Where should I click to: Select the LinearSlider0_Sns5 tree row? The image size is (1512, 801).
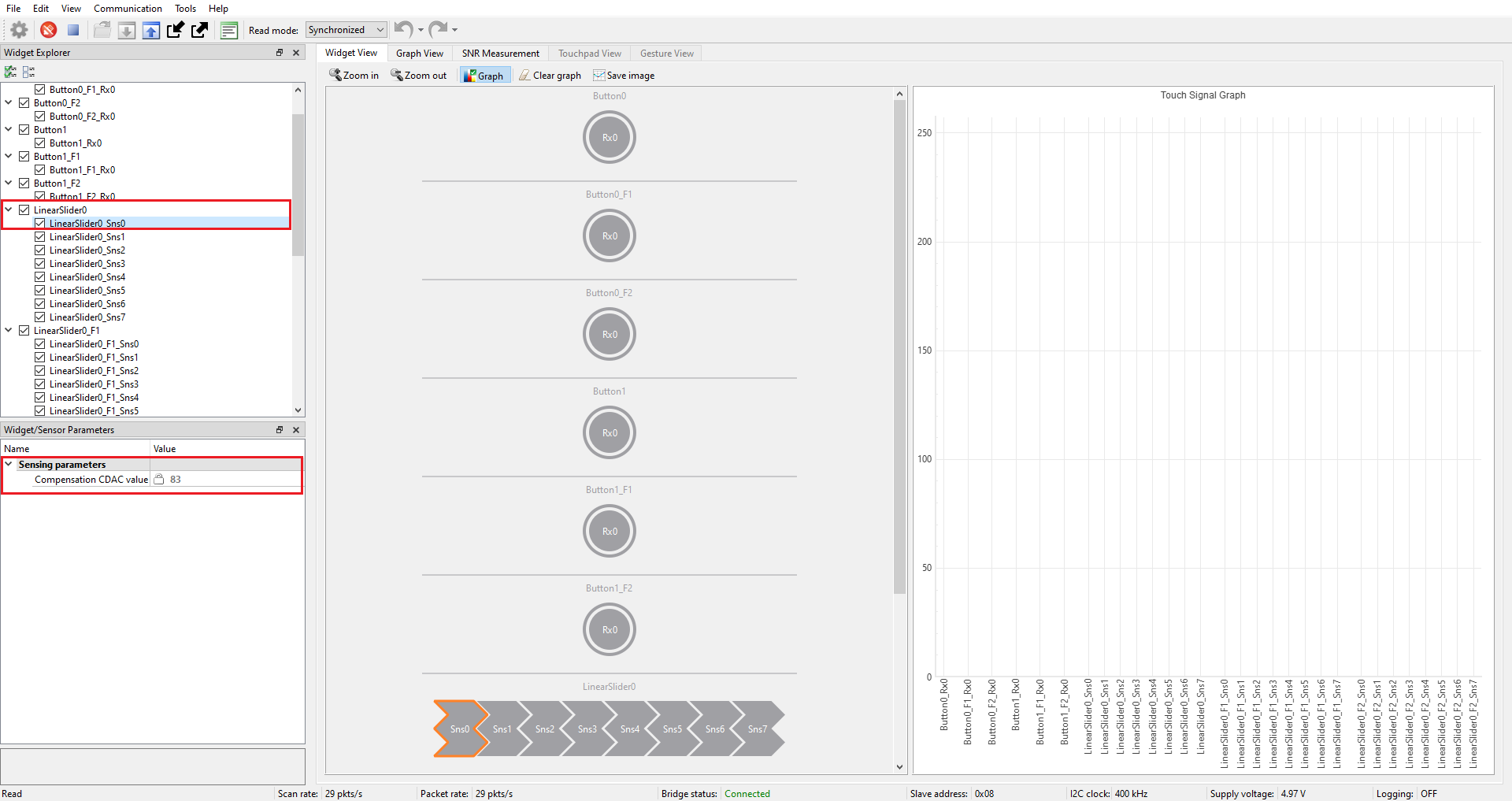(87, 291)
